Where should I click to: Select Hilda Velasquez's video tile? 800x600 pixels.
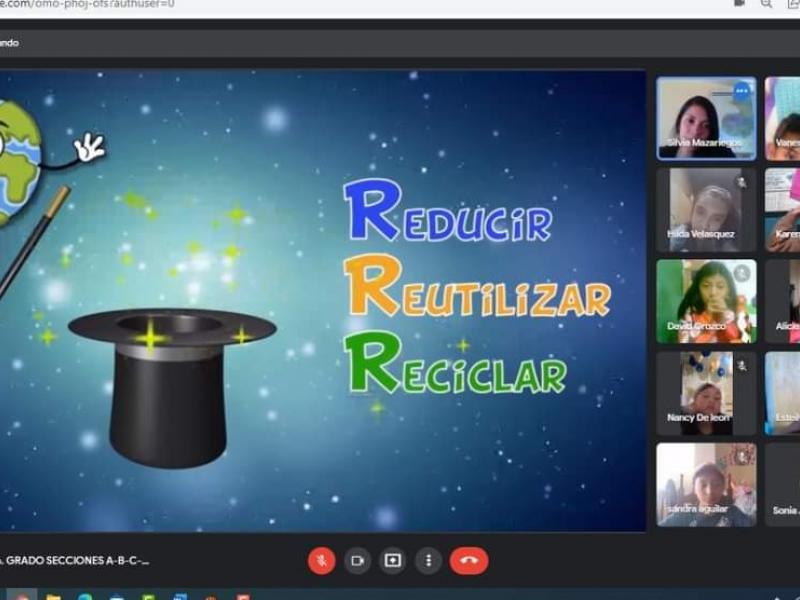coord(706,209)
